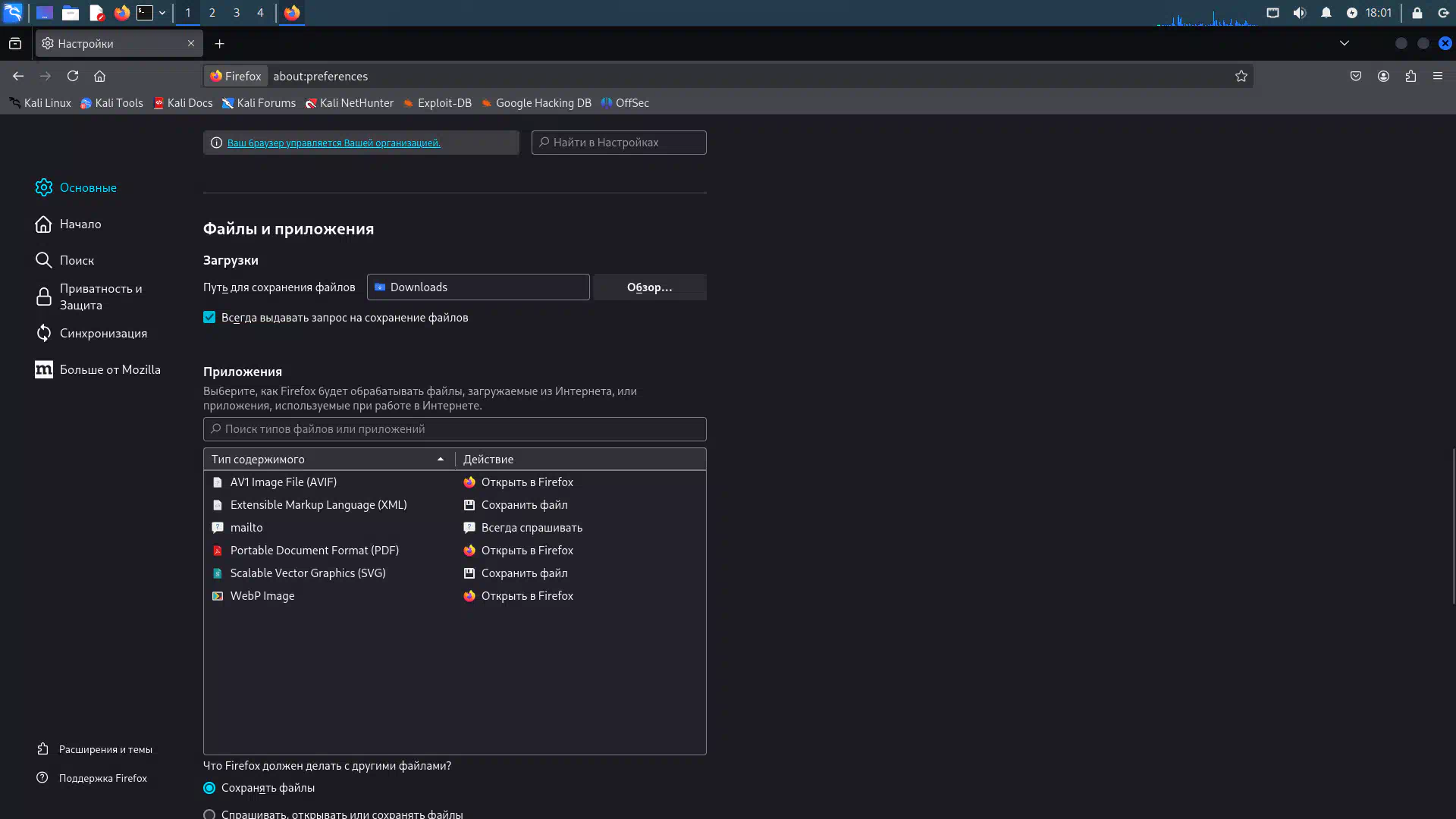This screenshot has width=1456, height=819.
Task: Open the notifications bell icon
Action: click(x=1326, y=13)
